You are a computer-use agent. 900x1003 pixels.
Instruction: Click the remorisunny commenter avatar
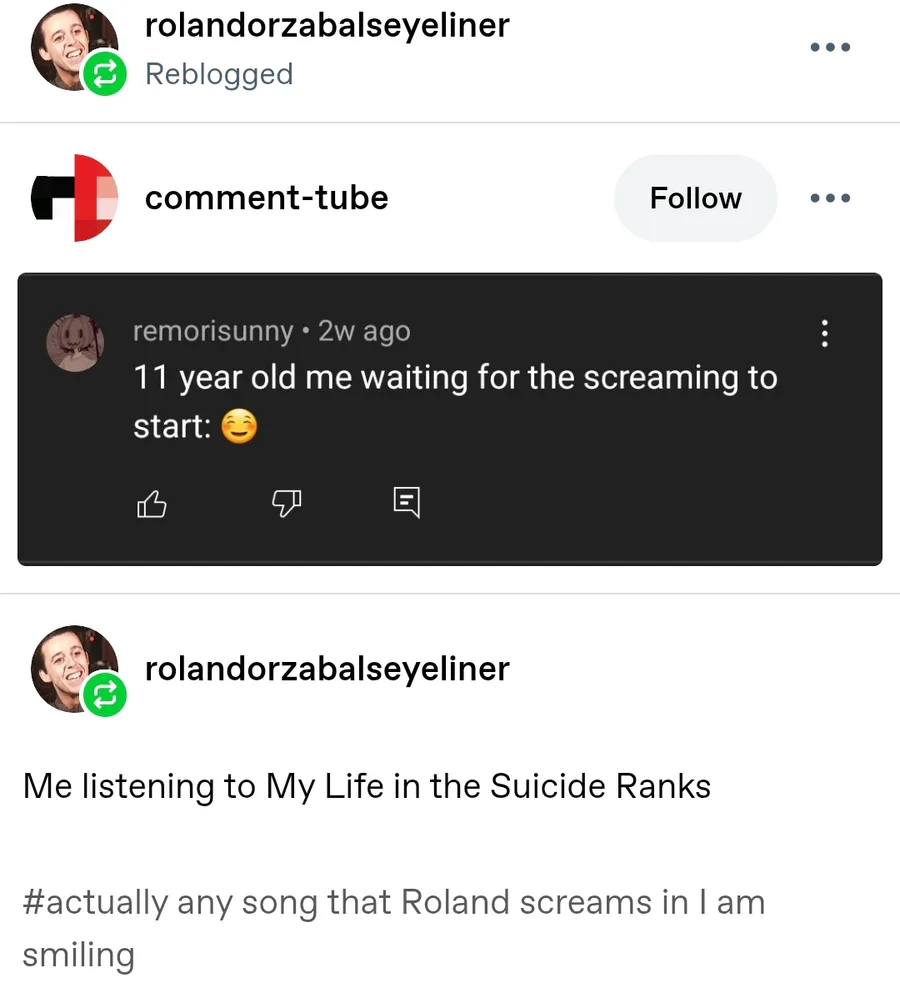[76, 342]
